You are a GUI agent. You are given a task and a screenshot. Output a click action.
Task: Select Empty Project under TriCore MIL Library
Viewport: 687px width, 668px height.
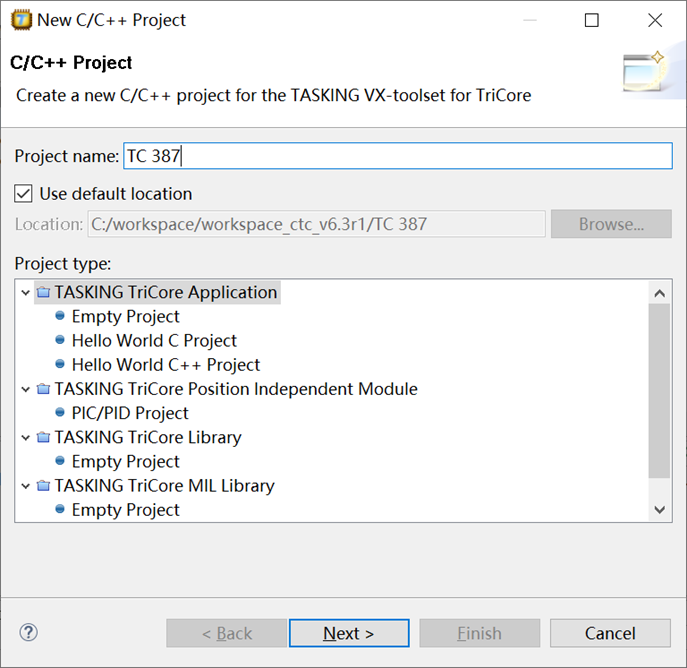click(125, 510)
